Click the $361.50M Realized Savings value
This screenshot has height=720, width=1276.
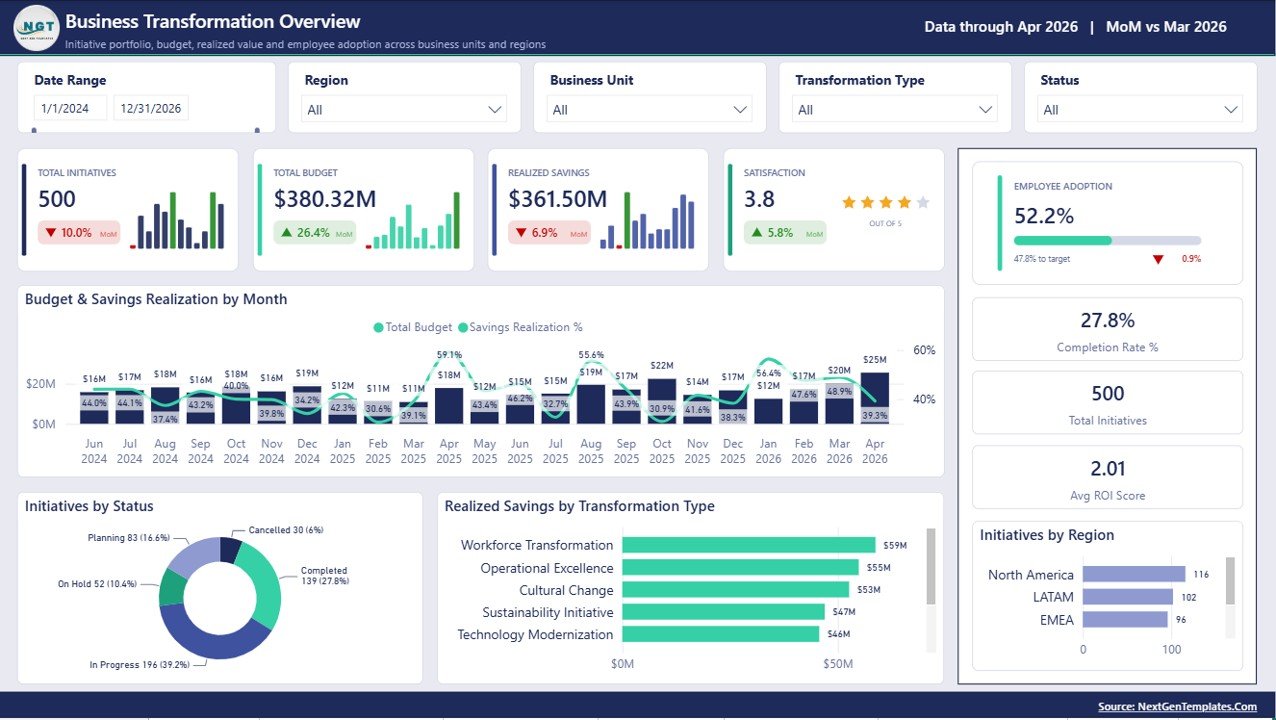click(558, 199)
